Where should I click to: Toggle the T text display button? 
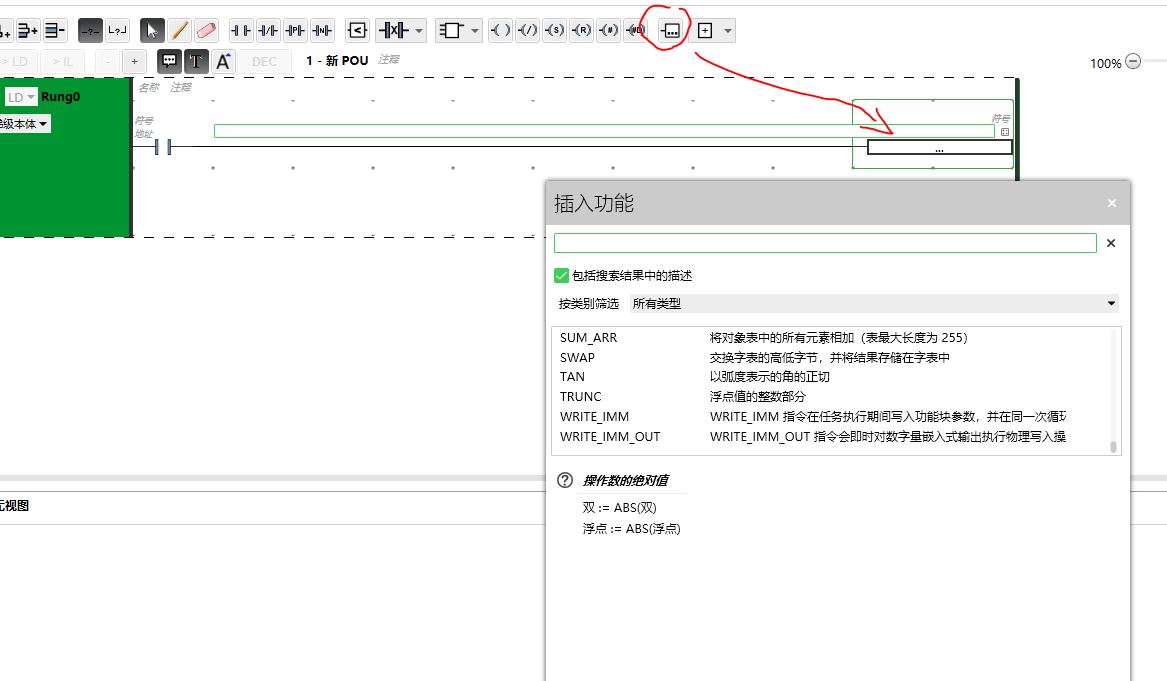tap(197, 61)
